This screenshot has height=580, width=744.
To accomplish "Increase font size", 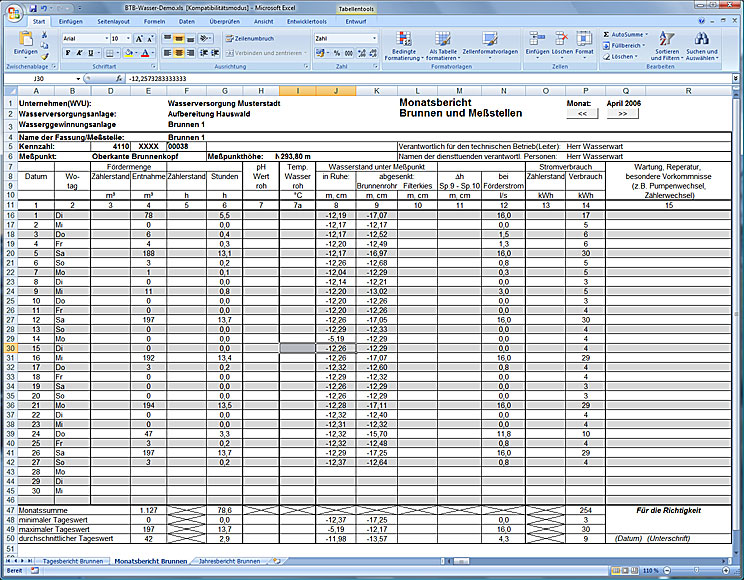I will pos(139,38).
